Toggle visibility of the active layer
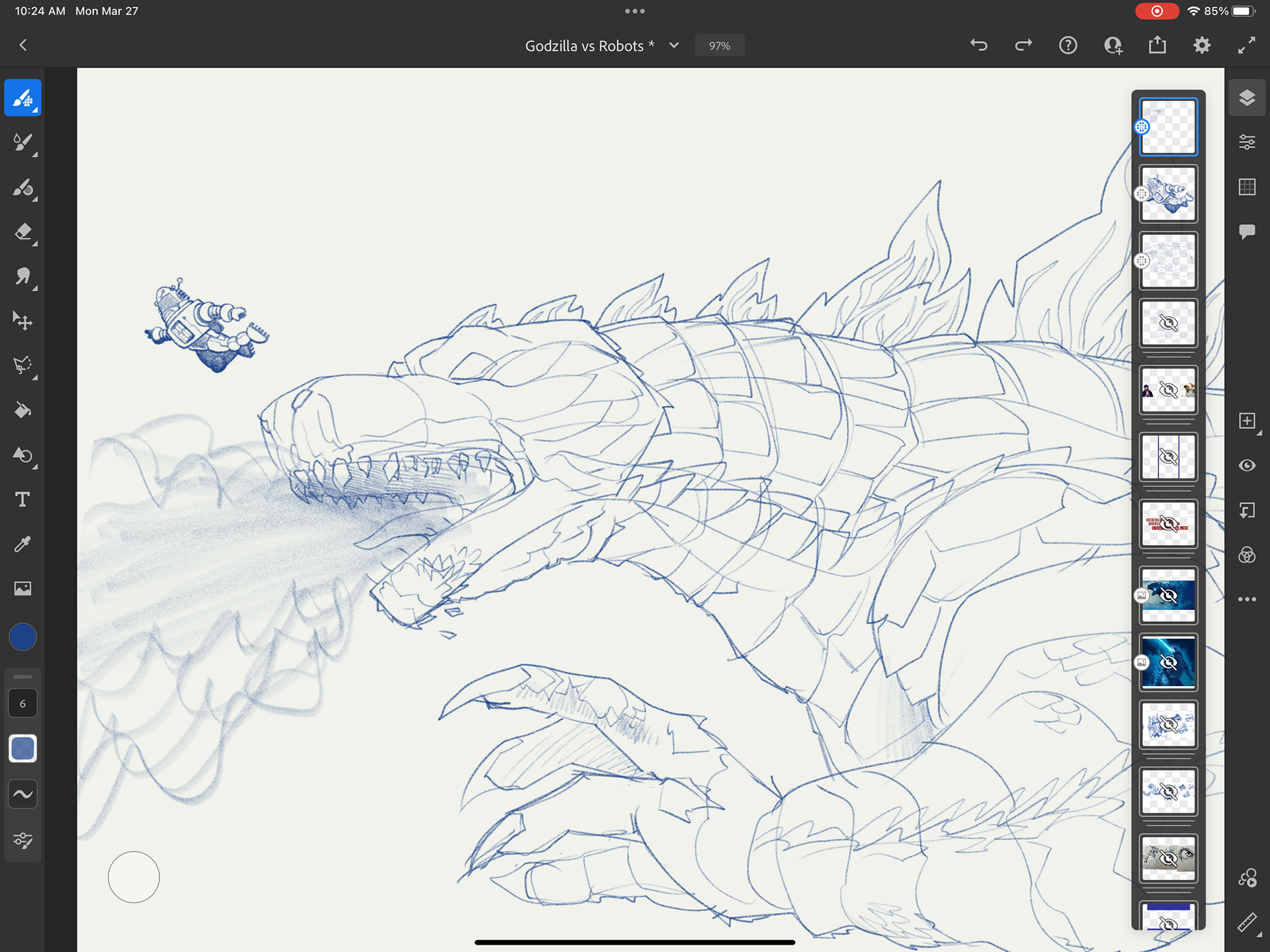This screenshot has height=952, width=1270. coord(1247,465)
